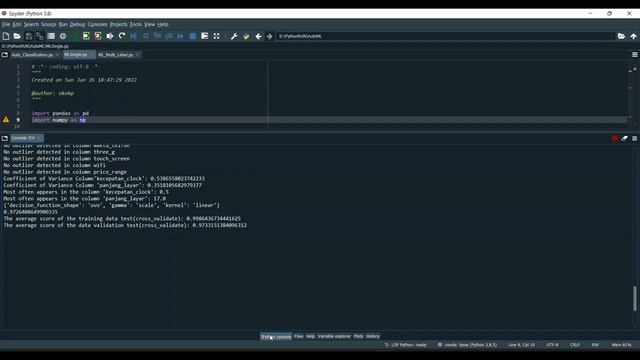Run current cell toolbar icon
This screenshot has height=360, width=640.
tap(86, 36)
